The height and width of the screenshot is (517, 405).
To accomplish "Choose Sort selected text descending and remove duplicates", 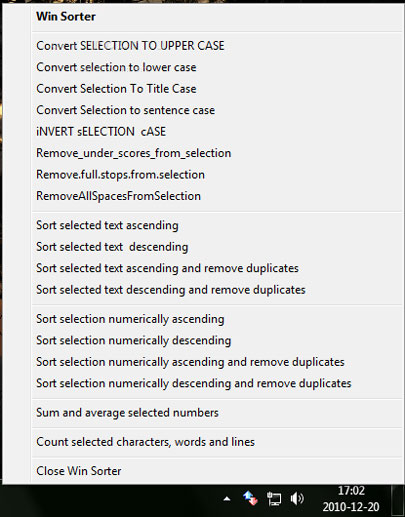I will coord(217,290).
